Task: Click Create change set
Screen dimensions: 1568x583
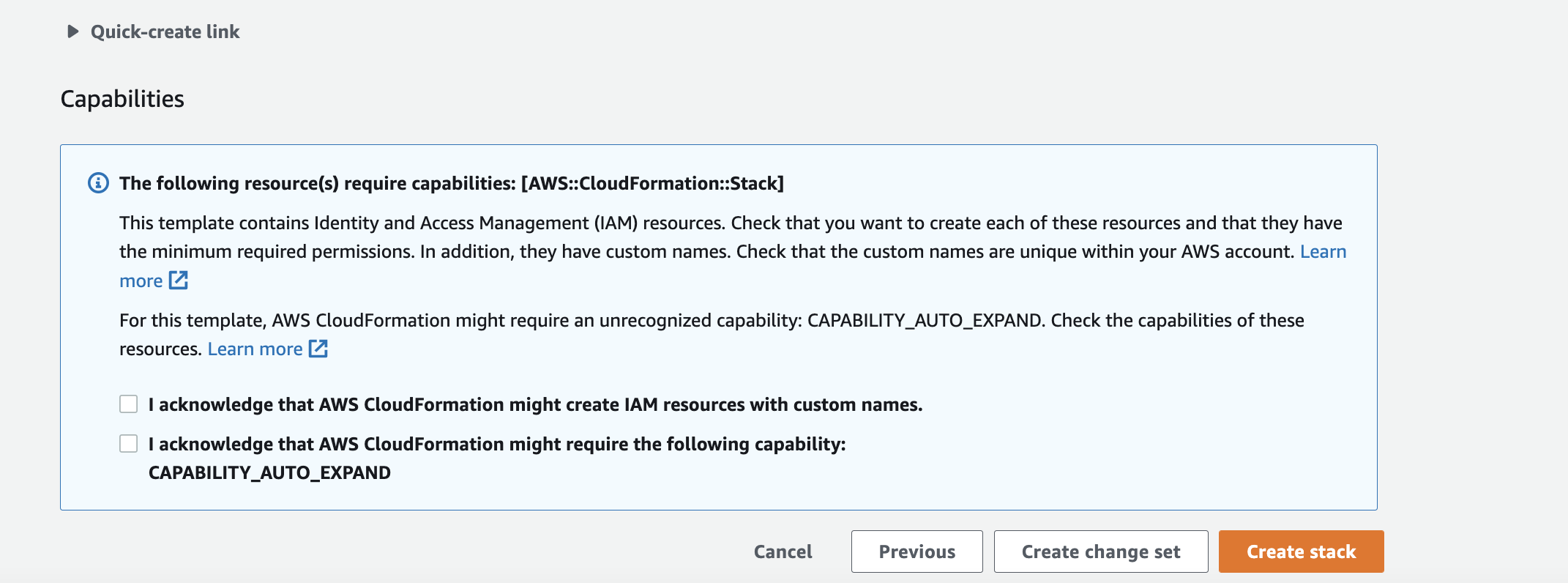Action: [1101, 552]
